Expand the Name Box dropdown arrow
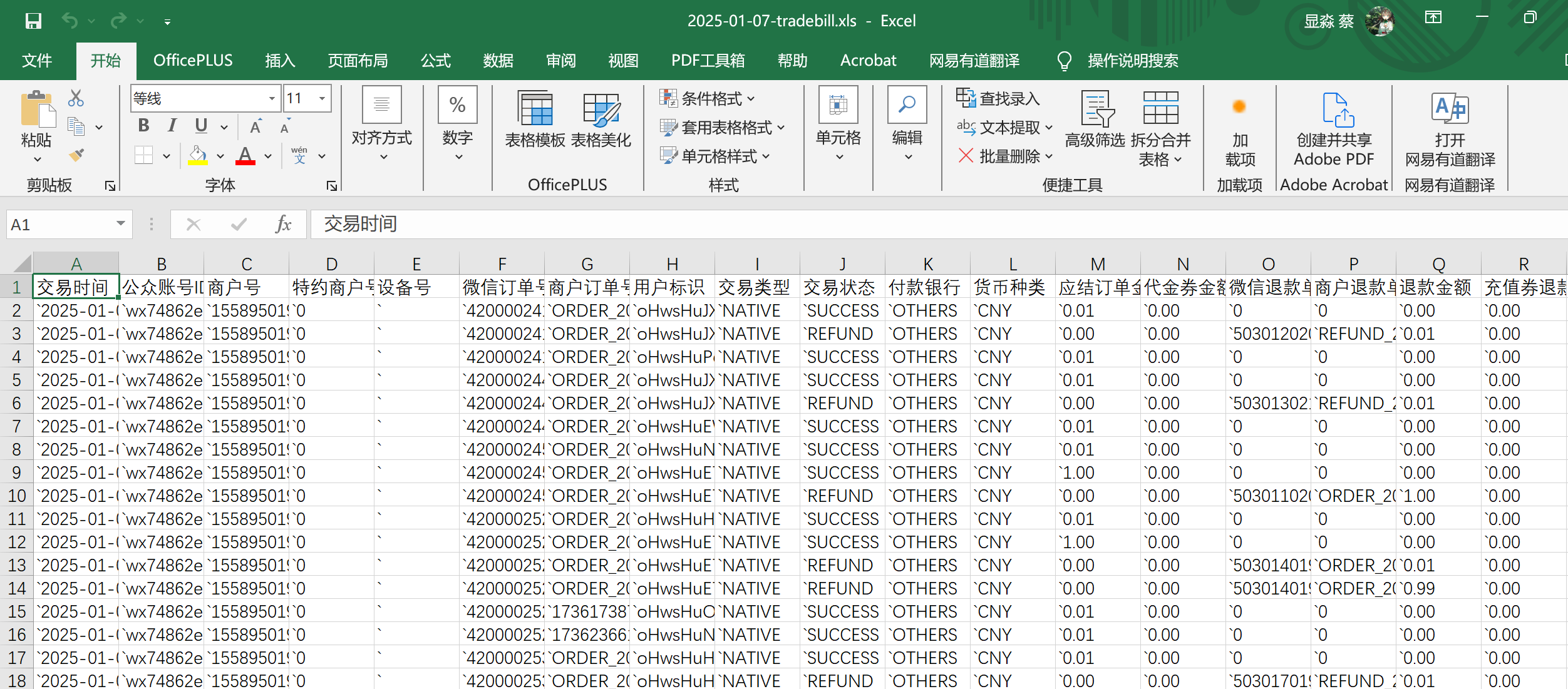Screen dimensions: 1568x689 tap(120, 224)
